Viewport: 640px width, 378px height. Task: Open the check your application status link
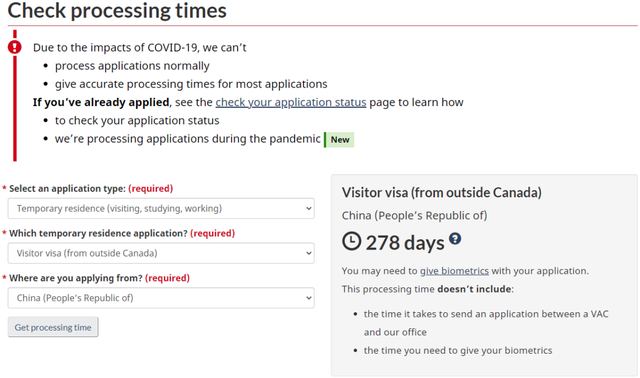coord(291,102)
